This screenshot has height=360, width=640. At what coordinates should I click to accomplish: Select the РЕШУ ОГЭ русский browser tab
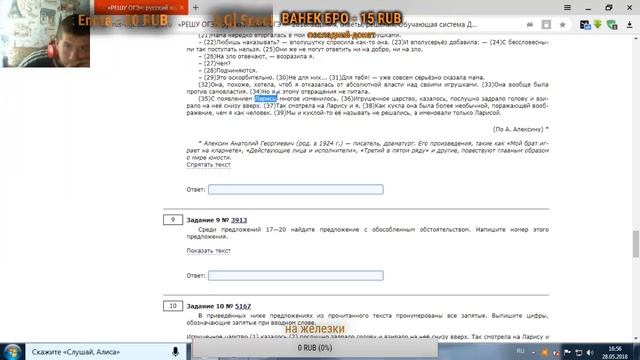141,7
